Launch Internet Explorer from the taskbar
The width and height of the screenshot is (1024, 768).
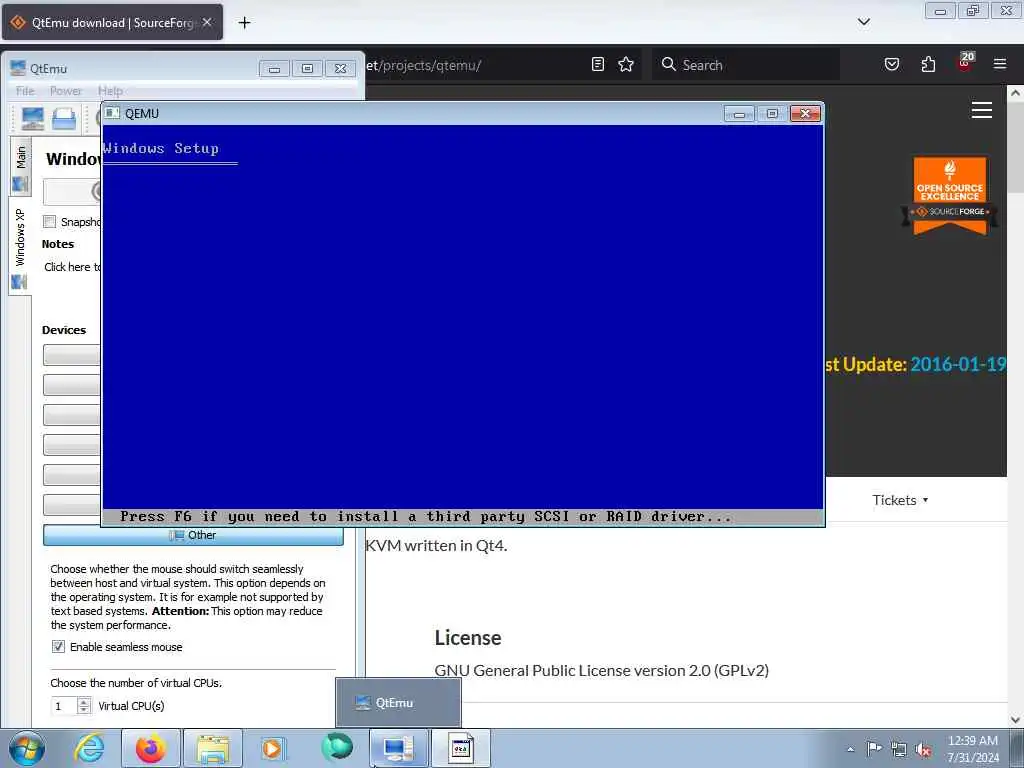coord(89,748)
